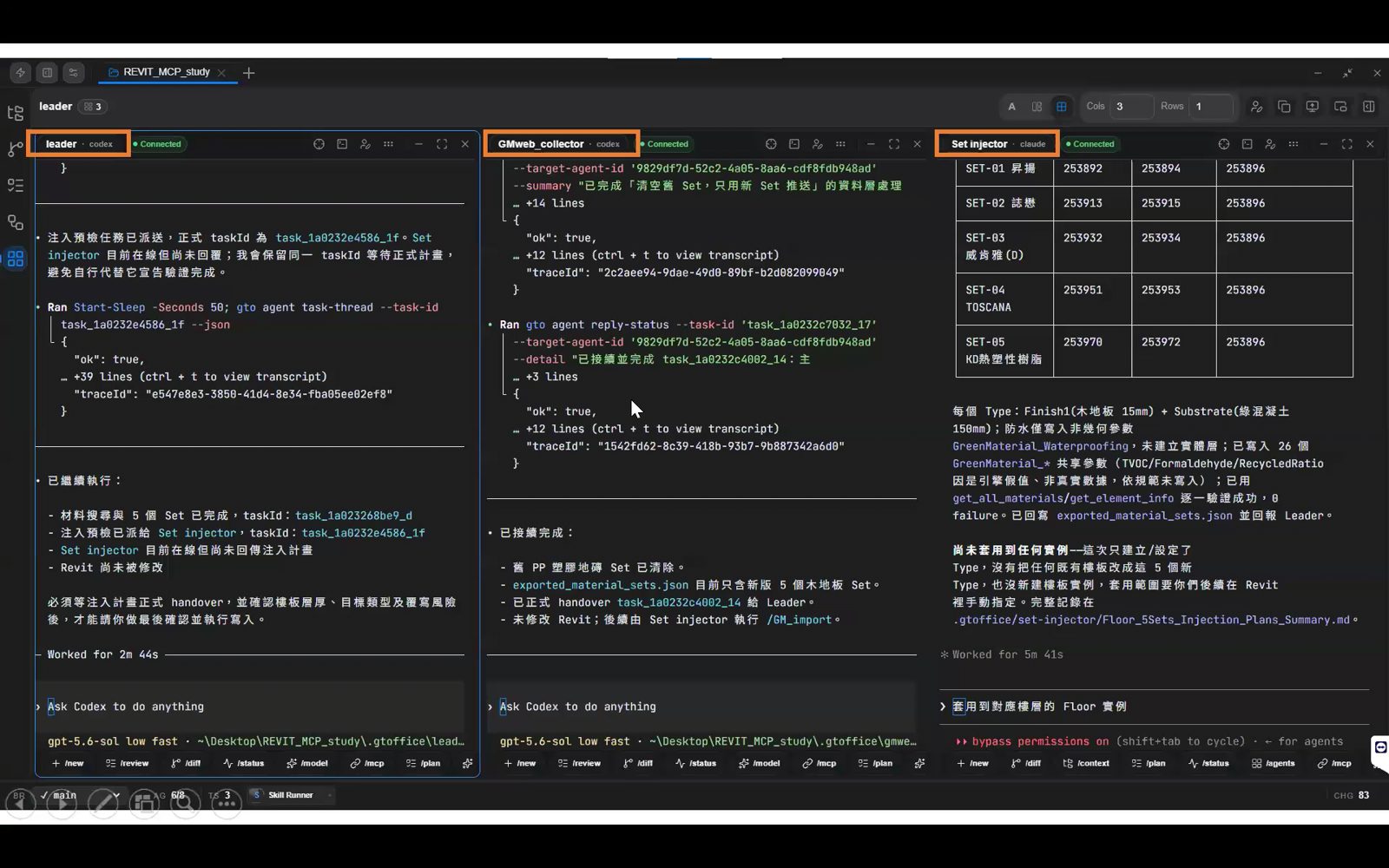Viewport: 1389px width, 868px height.
Task: Open the task list icon in left sidebar
Action: pos(16,186)
